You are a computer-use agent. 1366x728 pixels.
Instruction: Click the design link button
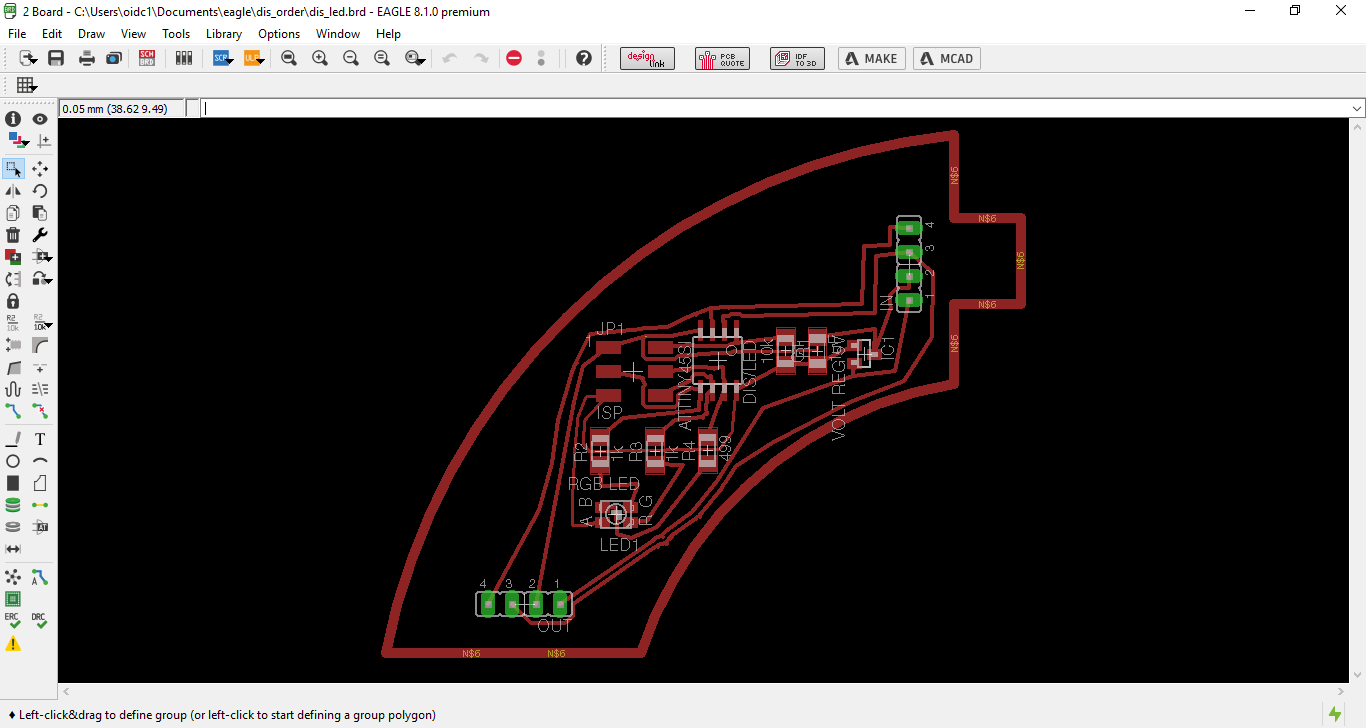pyautogui.click(x=648, y=58)
